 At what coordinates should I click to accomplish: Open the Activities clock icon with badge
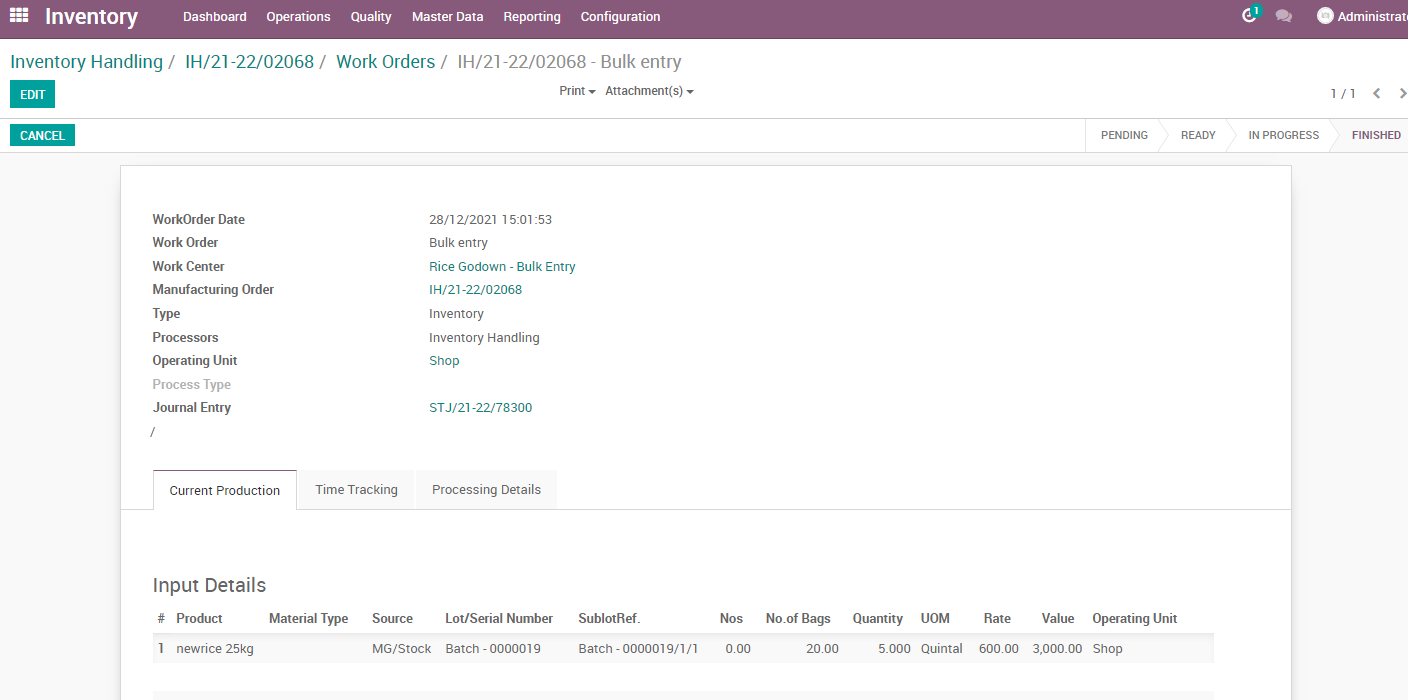1249,16
